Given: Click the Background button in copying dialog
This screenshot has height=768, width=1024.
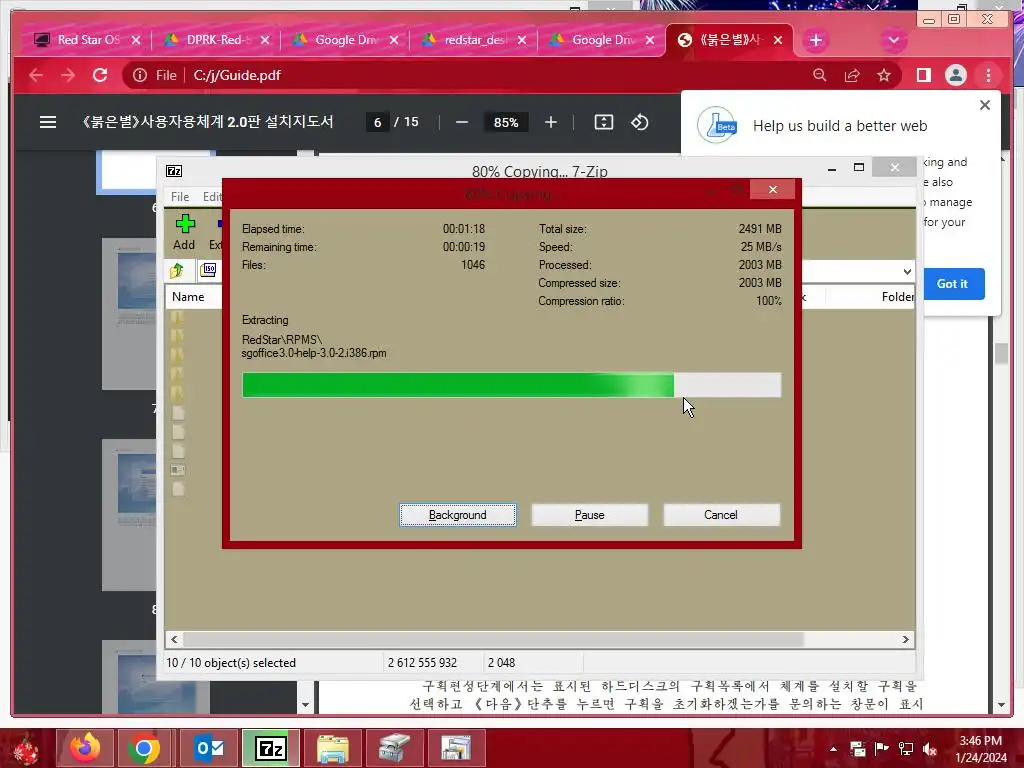Looking at the screenshot, I should [x=458, y=515].
